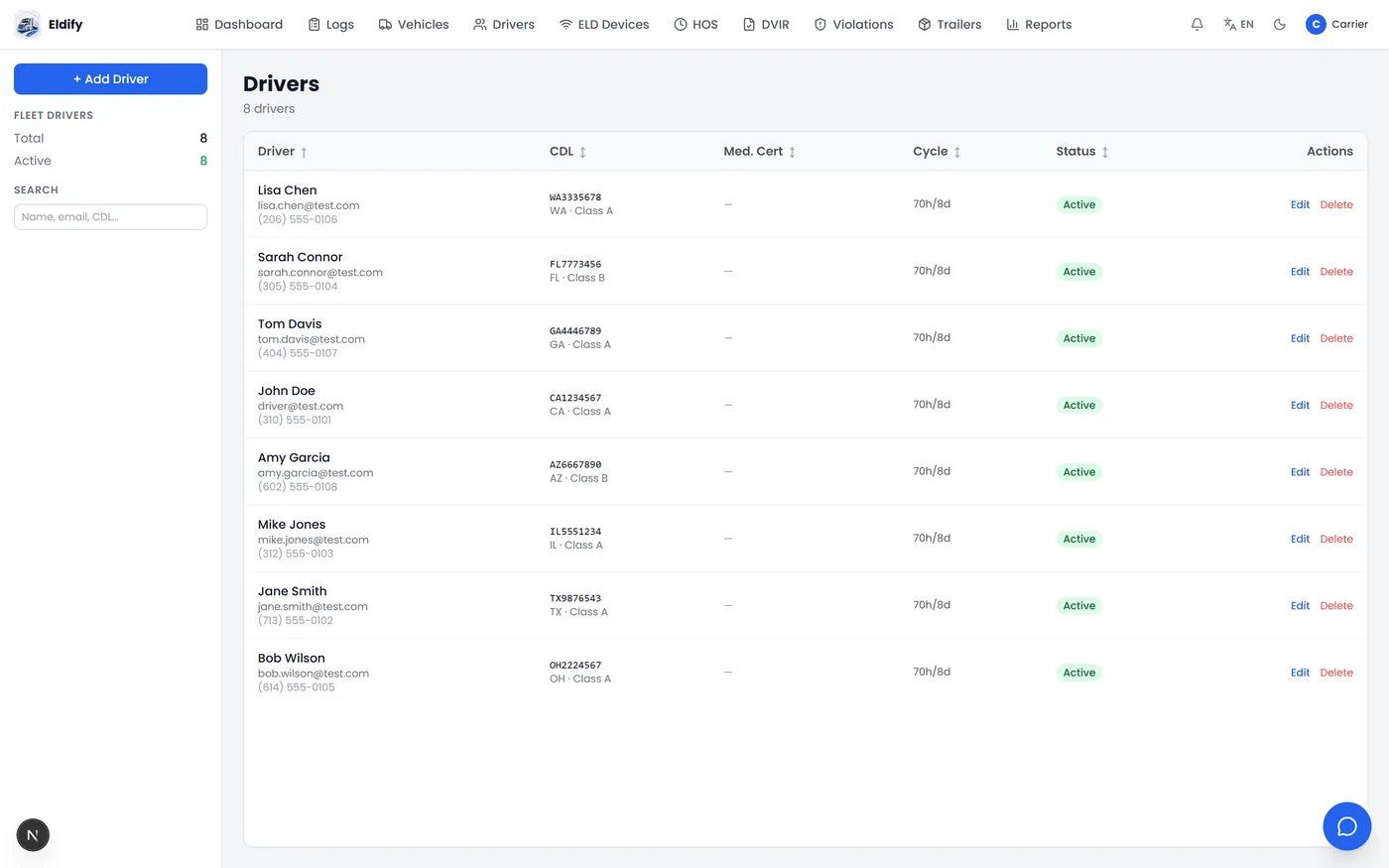
Task: Sort by Med. Cert column
Action: coord(760,152)
